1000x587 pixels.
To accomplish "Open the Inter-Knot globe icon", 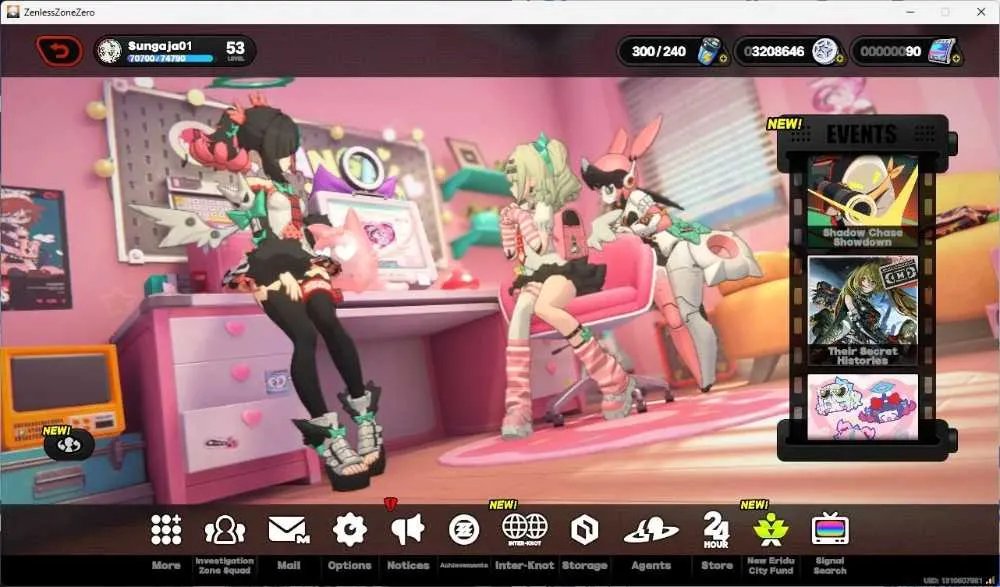I will click(x=524, y=530).
